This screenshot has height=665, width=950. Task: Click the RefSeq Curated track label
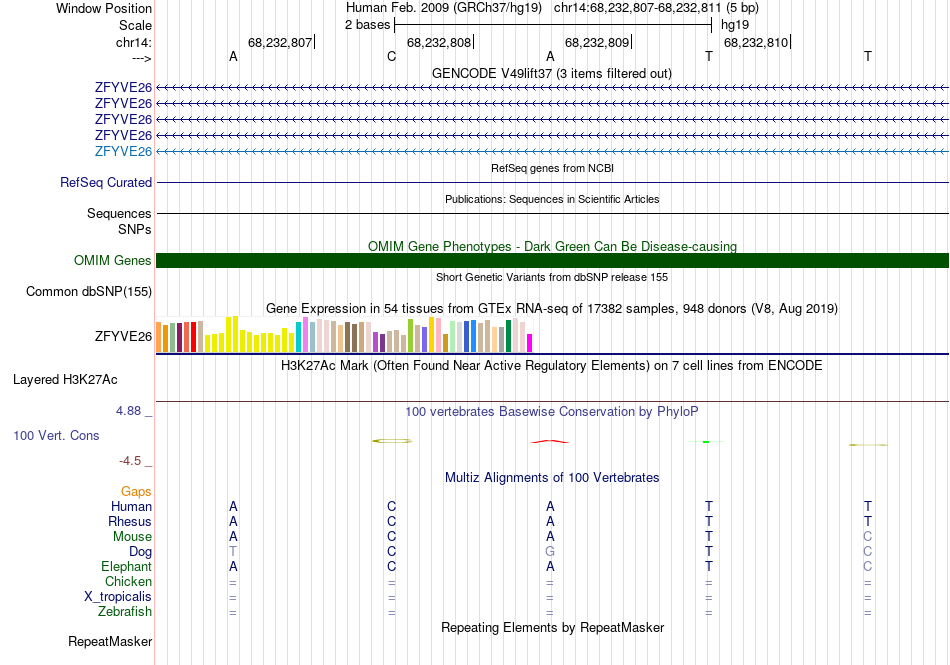coord(106,182)
